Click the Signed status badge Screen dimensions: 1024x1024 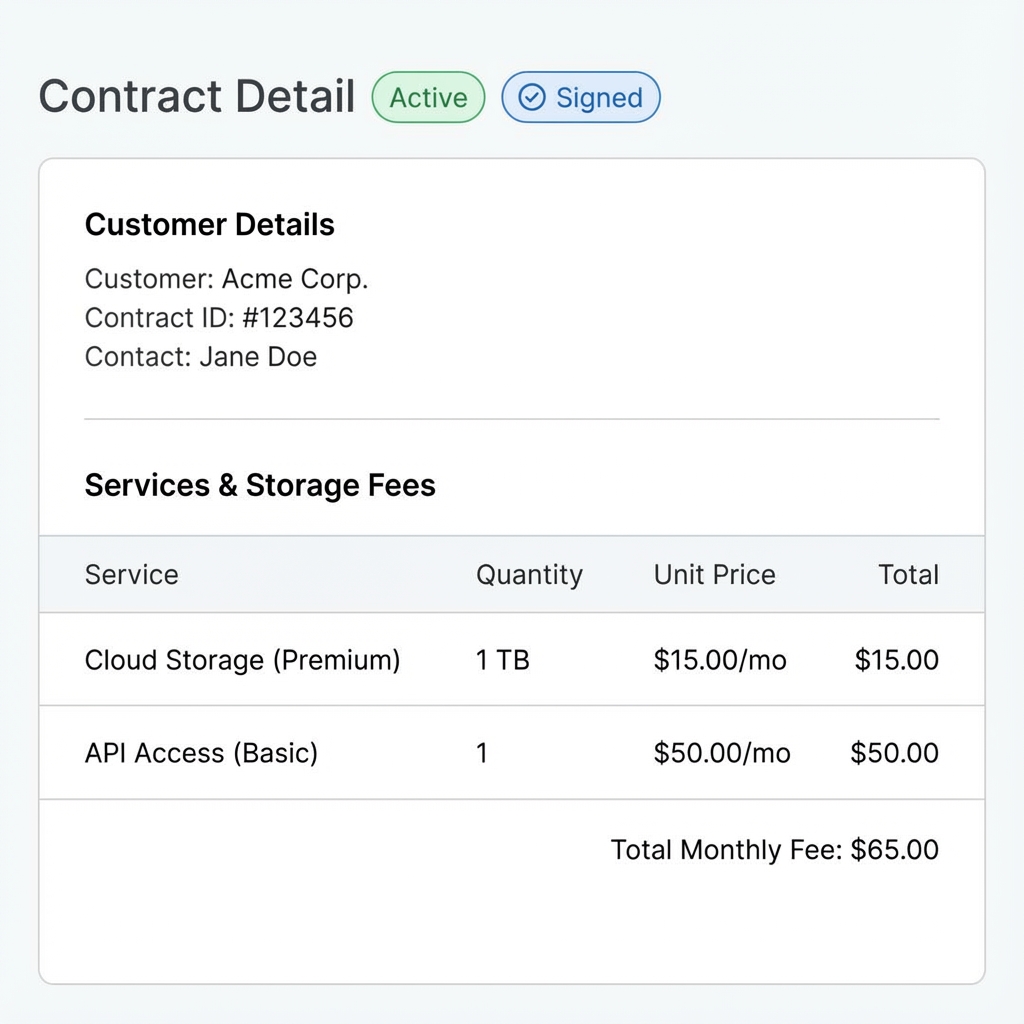(x=580, y=97)
